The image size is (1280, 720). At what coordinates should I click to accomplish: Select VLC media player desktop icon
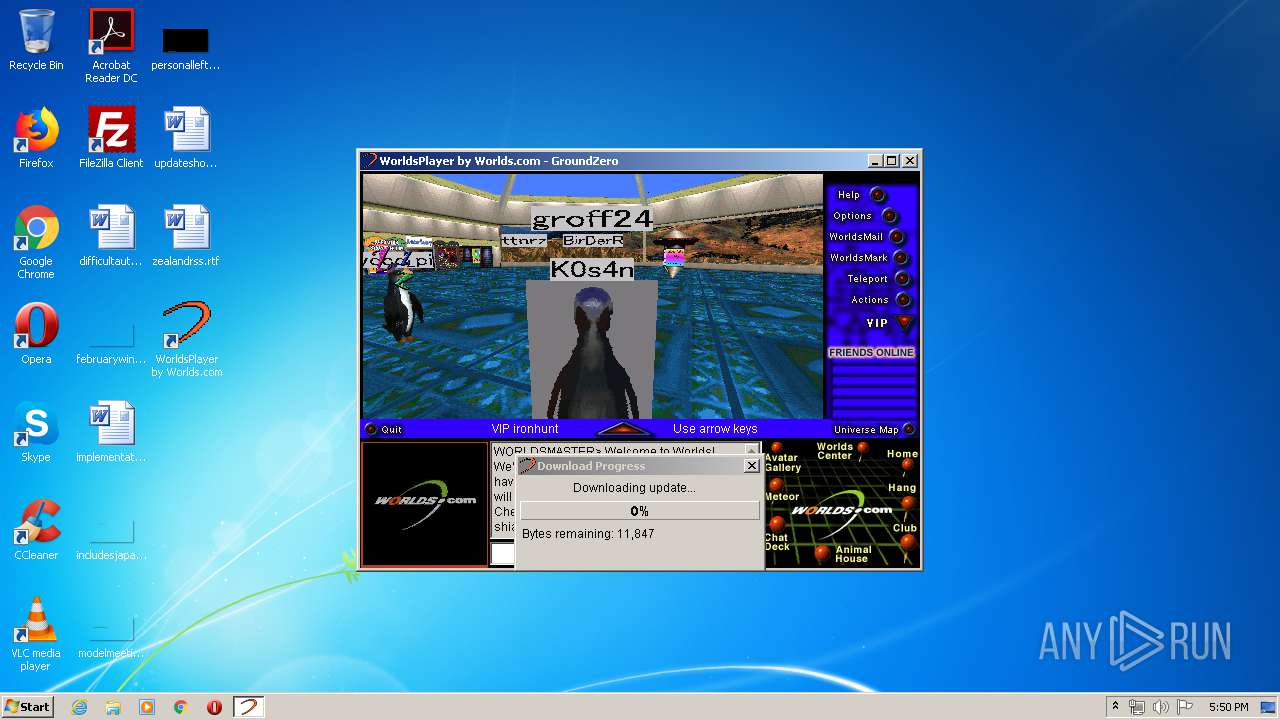click(36, 634)
